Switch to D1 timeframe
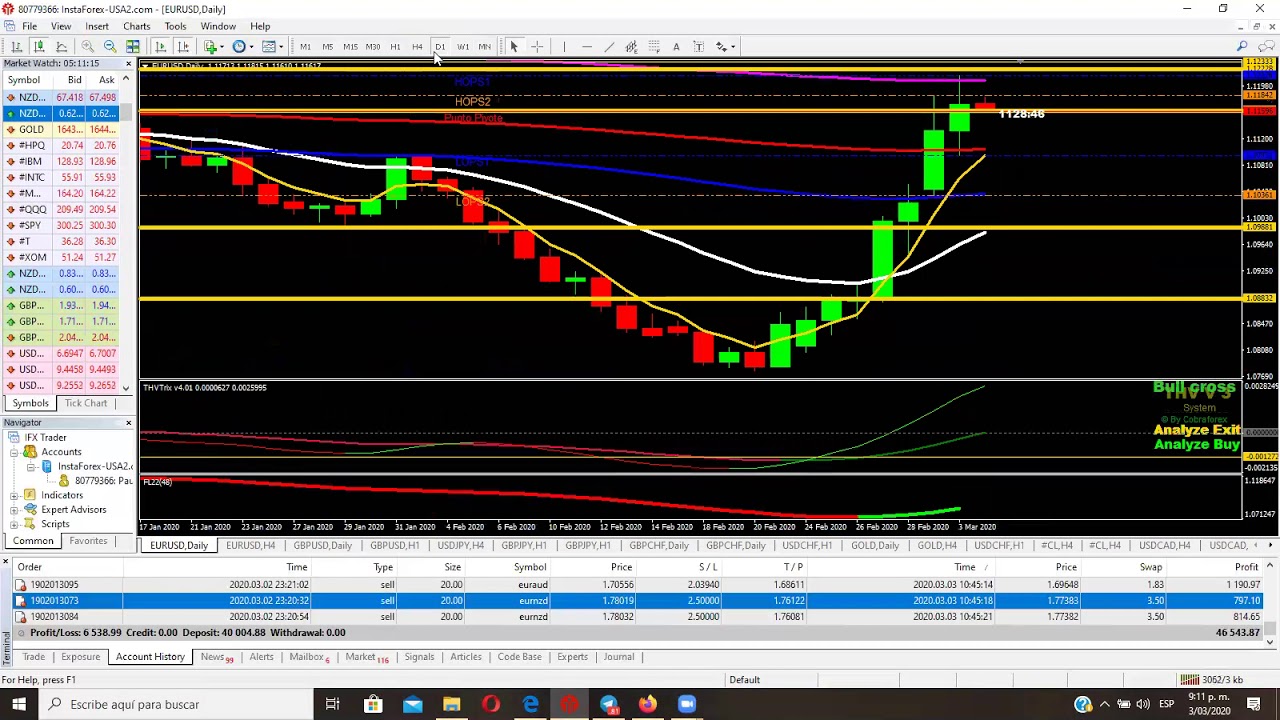1280x720 pixels. [440, 46]
